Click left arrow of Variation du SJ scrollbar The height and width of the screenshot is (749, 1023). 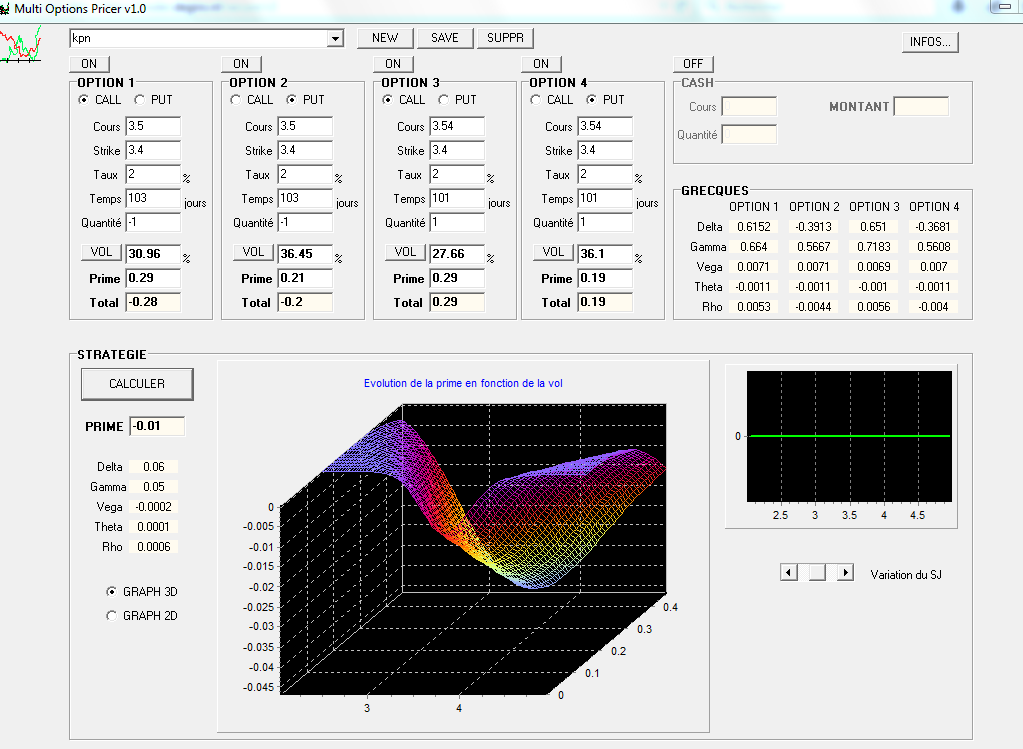pos(789,572)
